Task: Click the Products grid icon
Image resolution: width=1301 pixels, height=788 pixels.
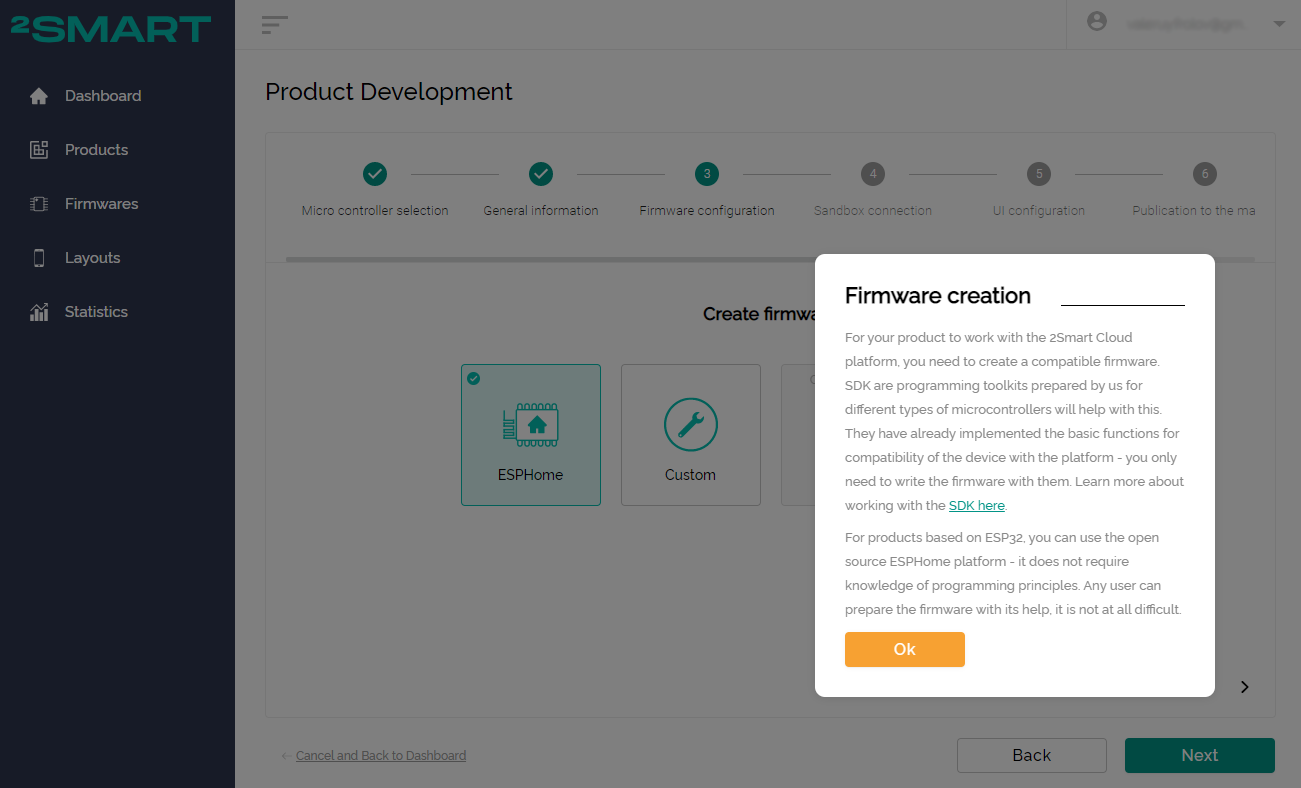Action: 39,150
